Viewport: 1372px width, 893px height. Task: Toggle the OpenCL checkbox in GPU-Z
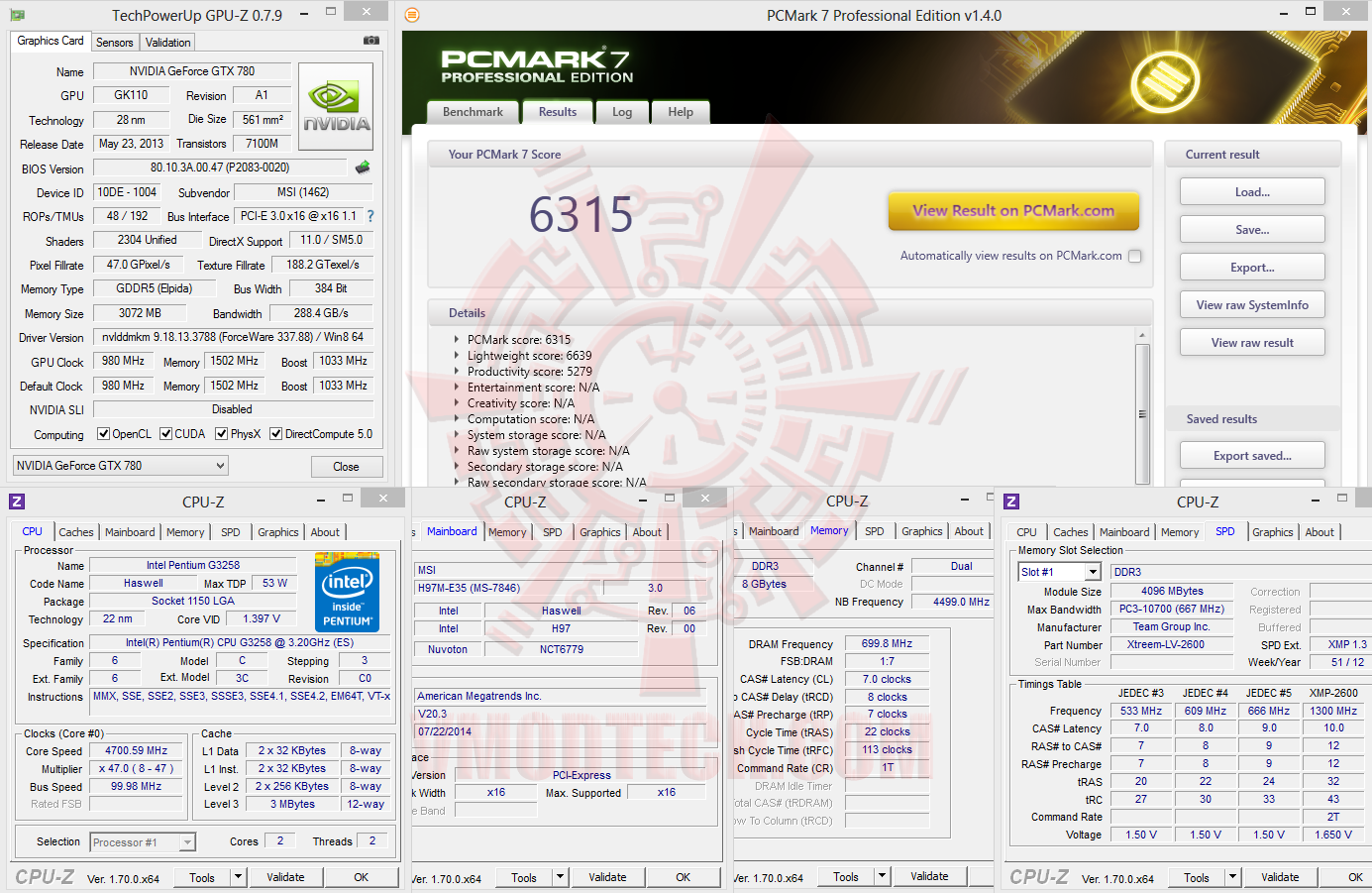(x=103, y=434)
